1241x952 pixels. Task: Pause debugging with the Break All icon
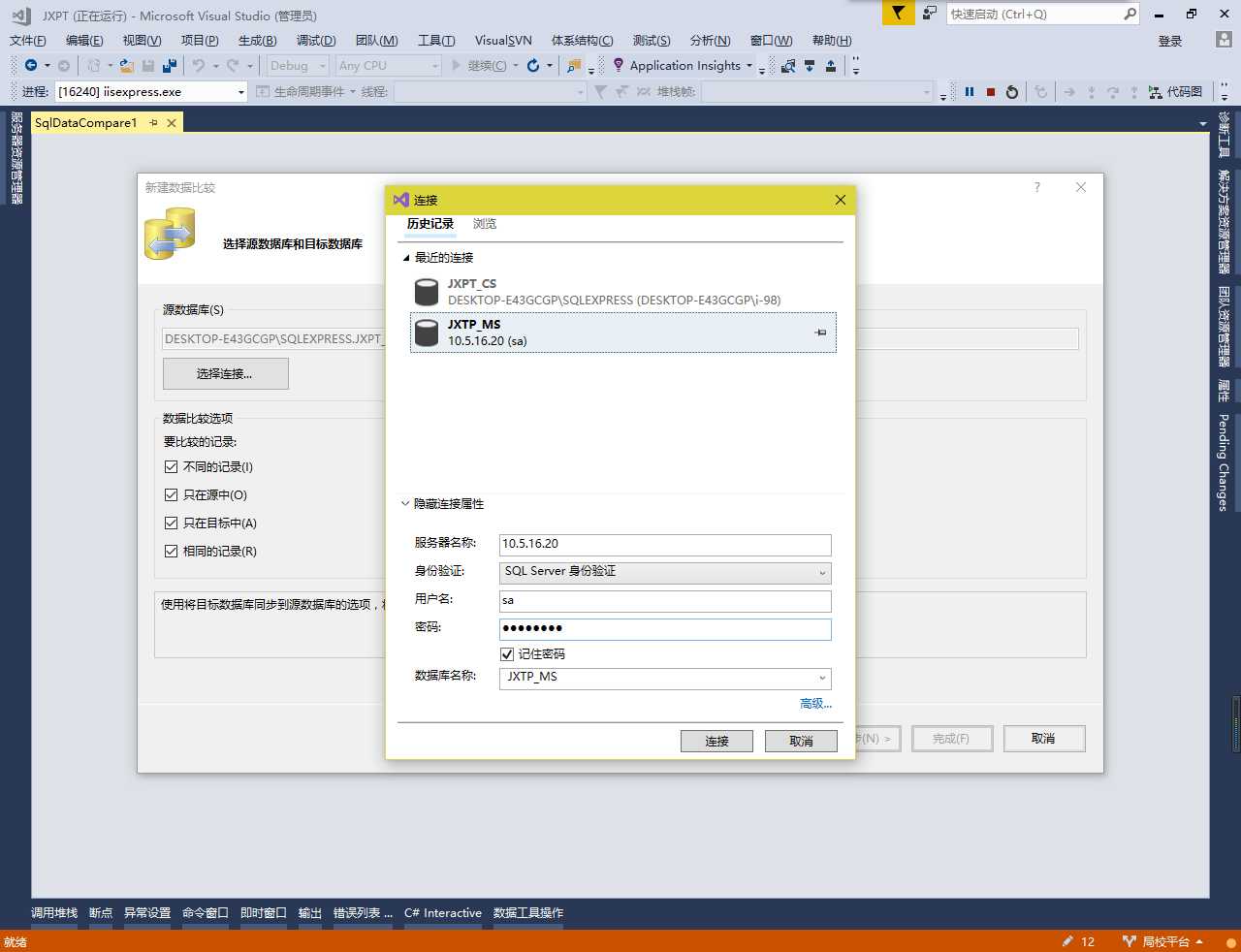tap(969, 91)
